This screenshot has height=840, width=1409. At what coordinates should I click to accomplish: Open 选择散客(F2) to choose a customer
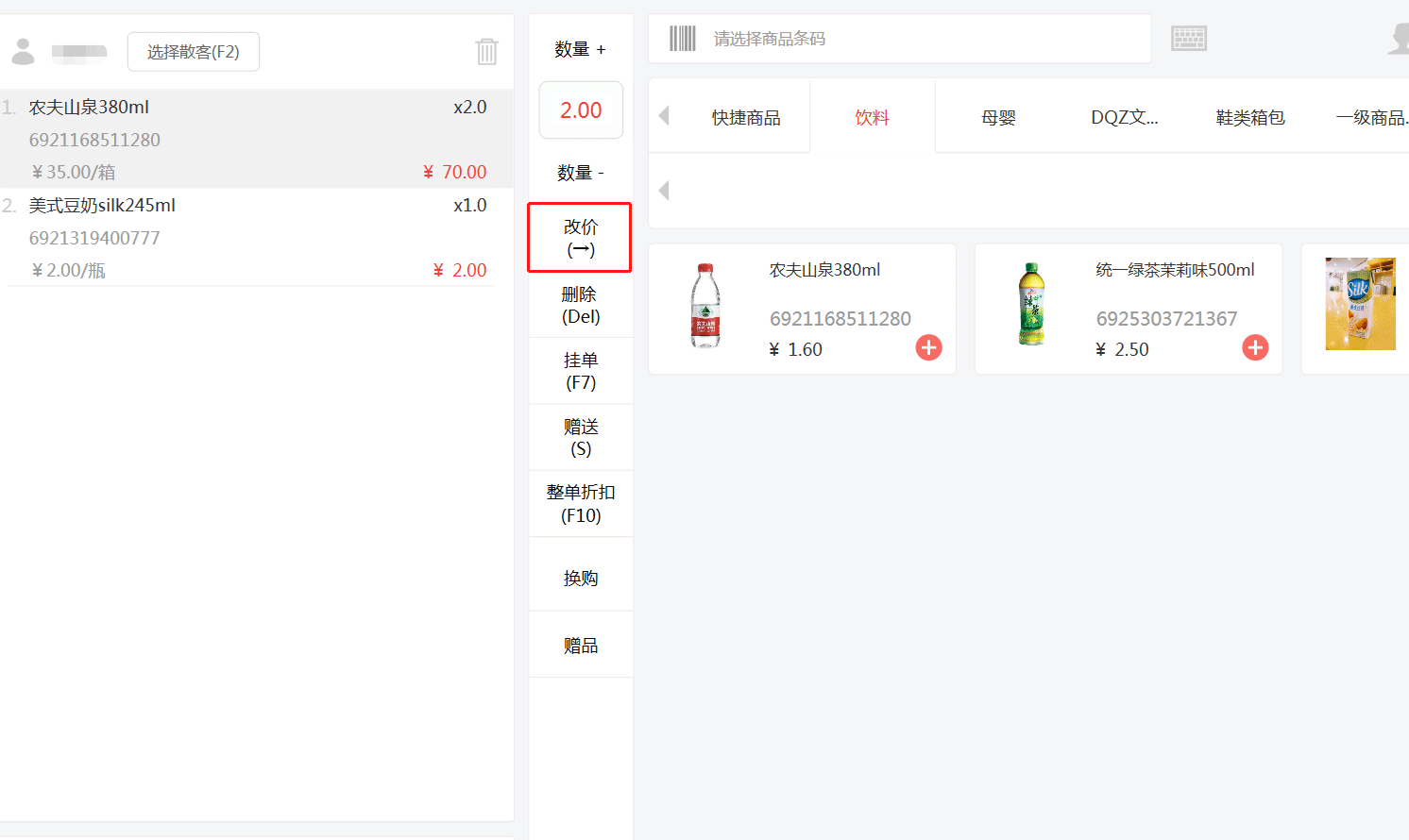(193, 52)
